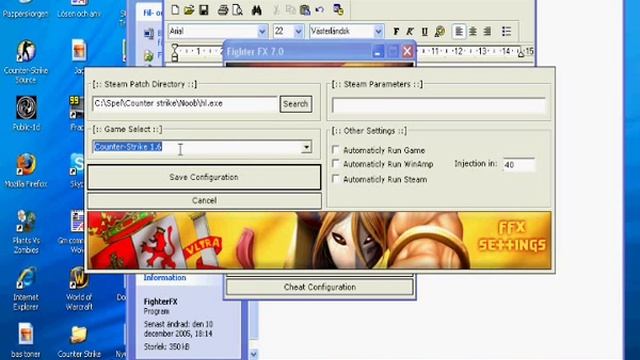Align text left in WordPad
This screenshot has height=360, width=640.
tap(459, 31)
